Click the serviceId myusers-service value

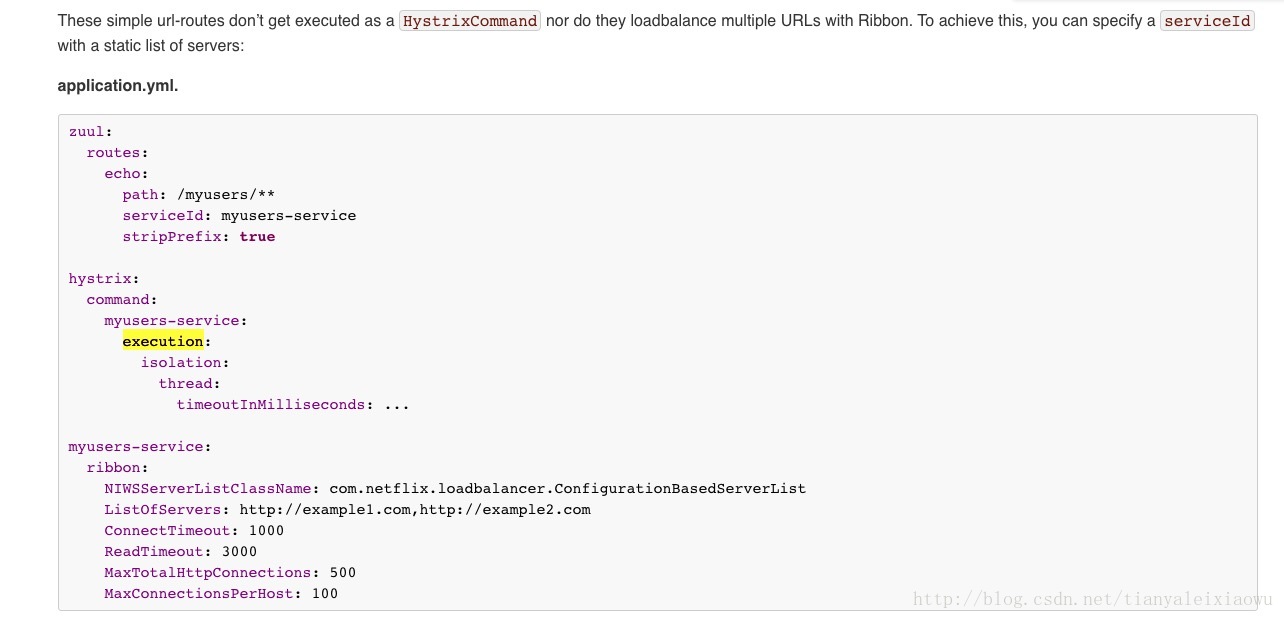pyautogui.click(x=288, y=215)
